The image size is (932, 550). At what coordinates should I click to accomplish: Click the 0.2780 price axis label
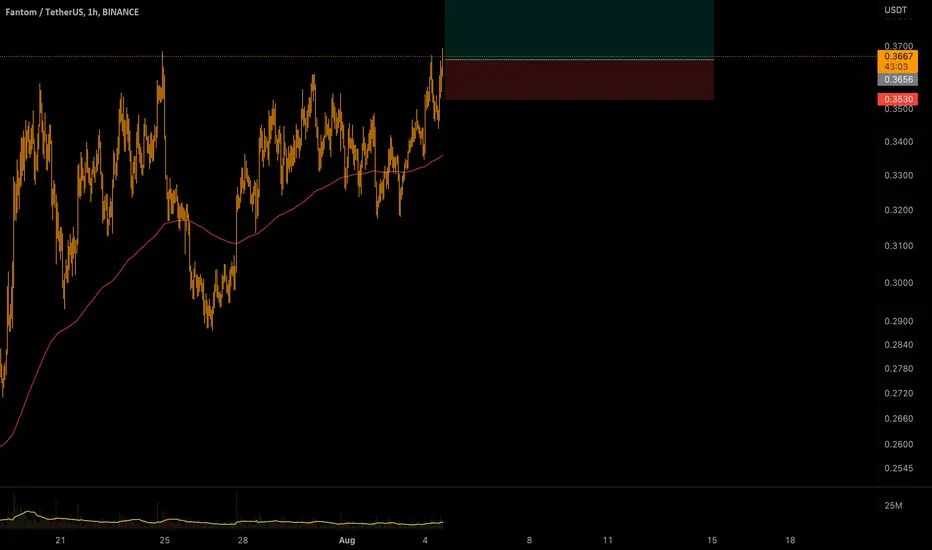pyautogui.click(x=898, y=369)
